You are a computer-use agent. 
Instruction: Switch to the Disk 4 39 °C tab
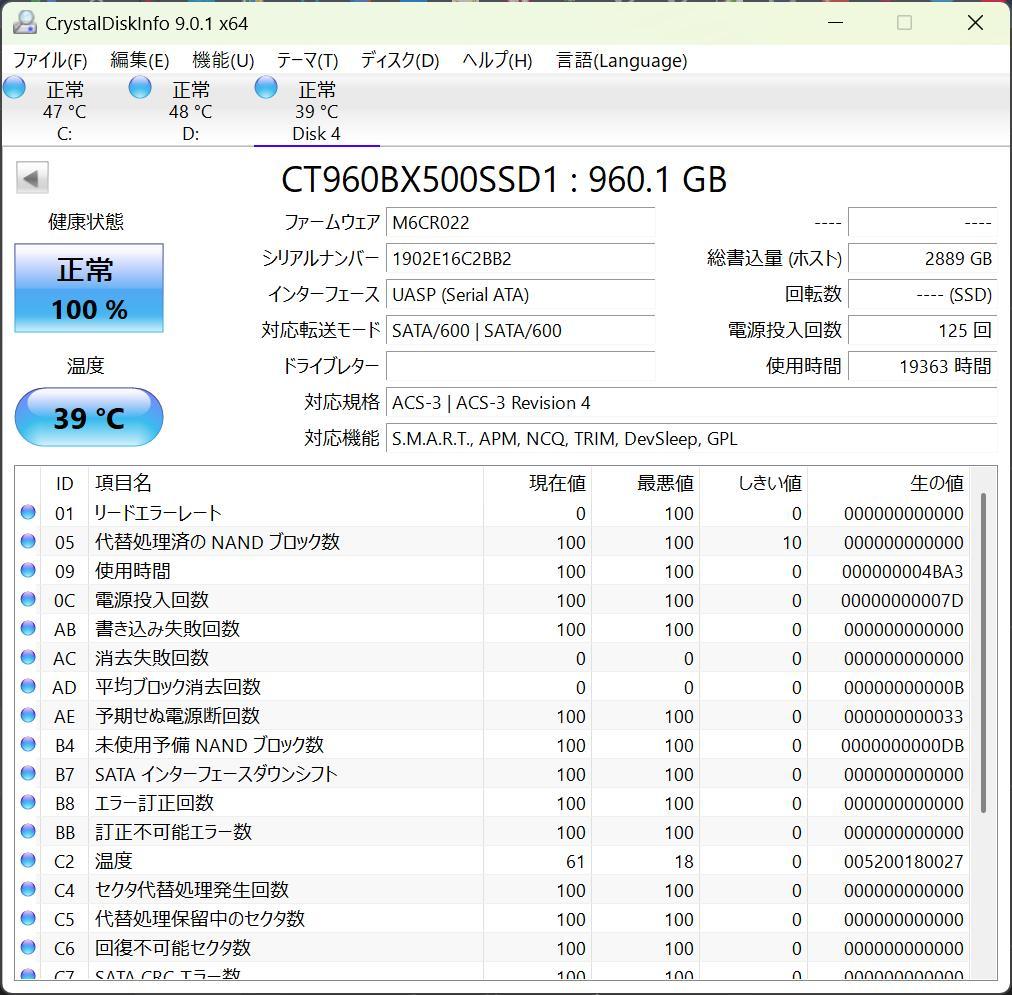tap(316, 110)
